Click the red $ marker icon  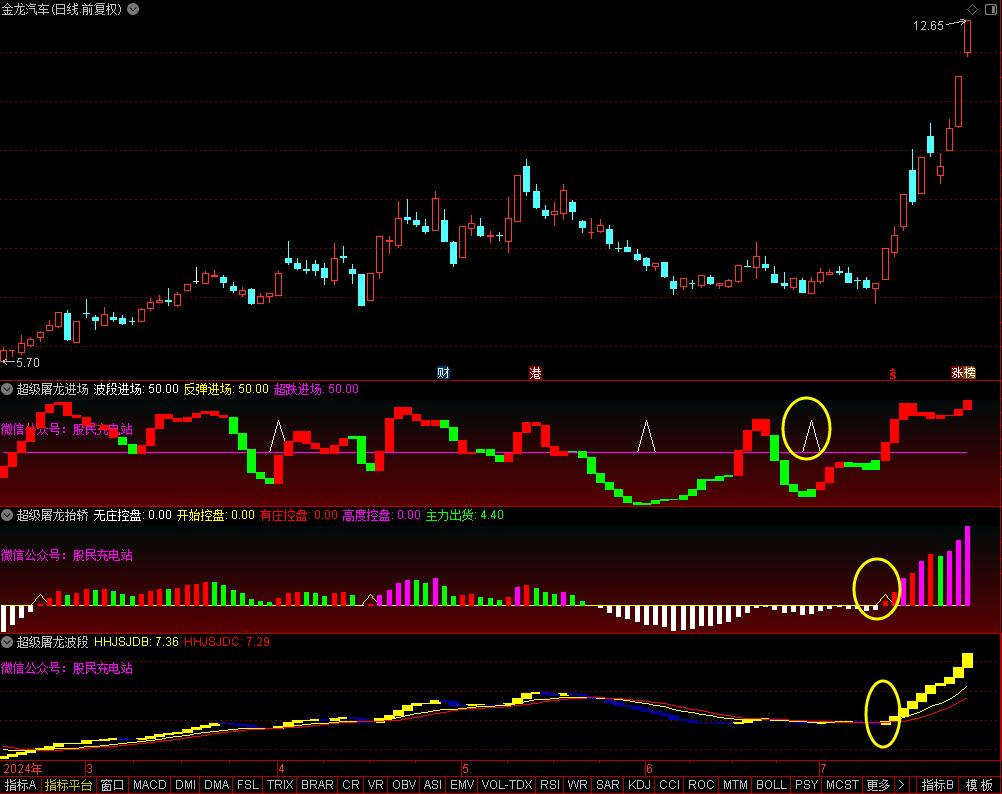tap(893, 374)
